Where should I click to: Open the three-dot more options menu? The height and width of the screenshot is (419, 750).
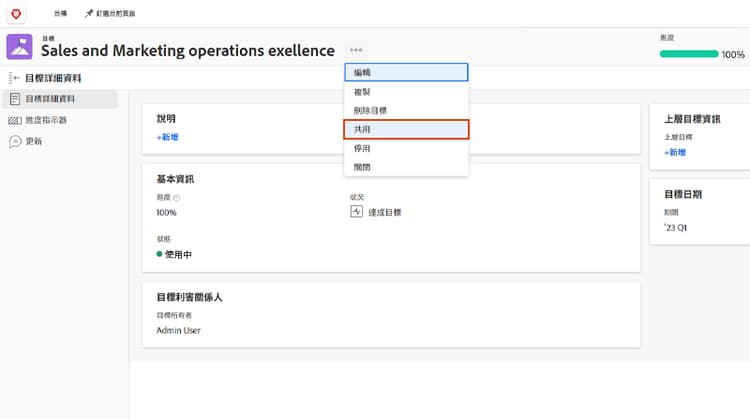click(x=356, y=49)
